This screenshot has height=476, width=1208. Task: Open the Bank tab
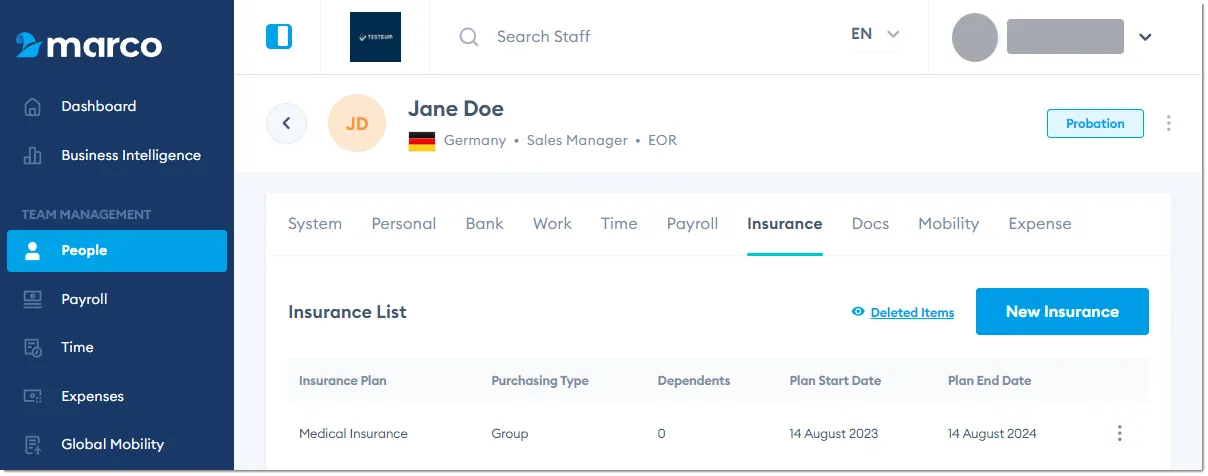click(x=485, y=224)
